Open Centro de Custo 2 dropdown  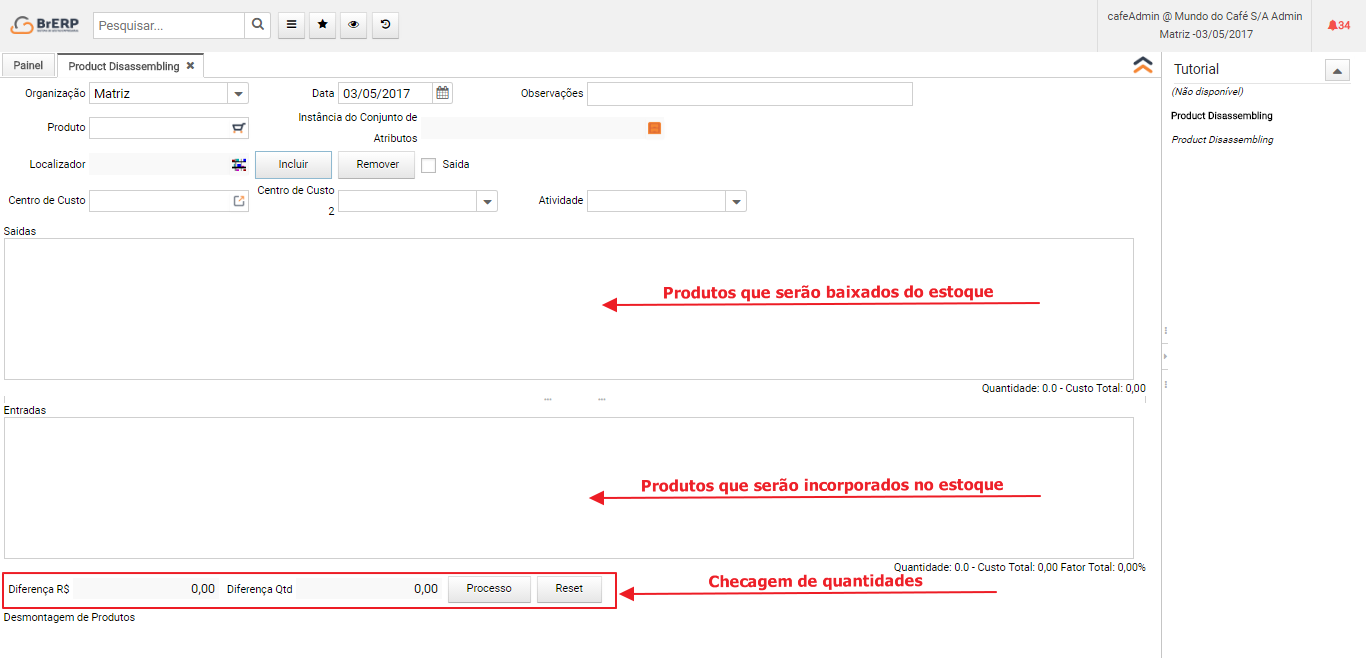point(487,202)
